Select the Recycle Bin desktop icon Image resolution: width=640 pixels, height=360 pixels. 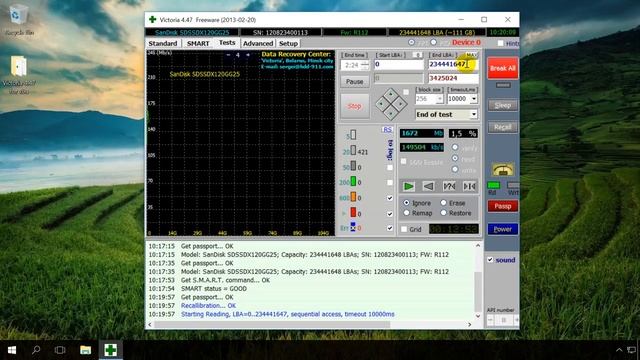(x=19, y=20)
